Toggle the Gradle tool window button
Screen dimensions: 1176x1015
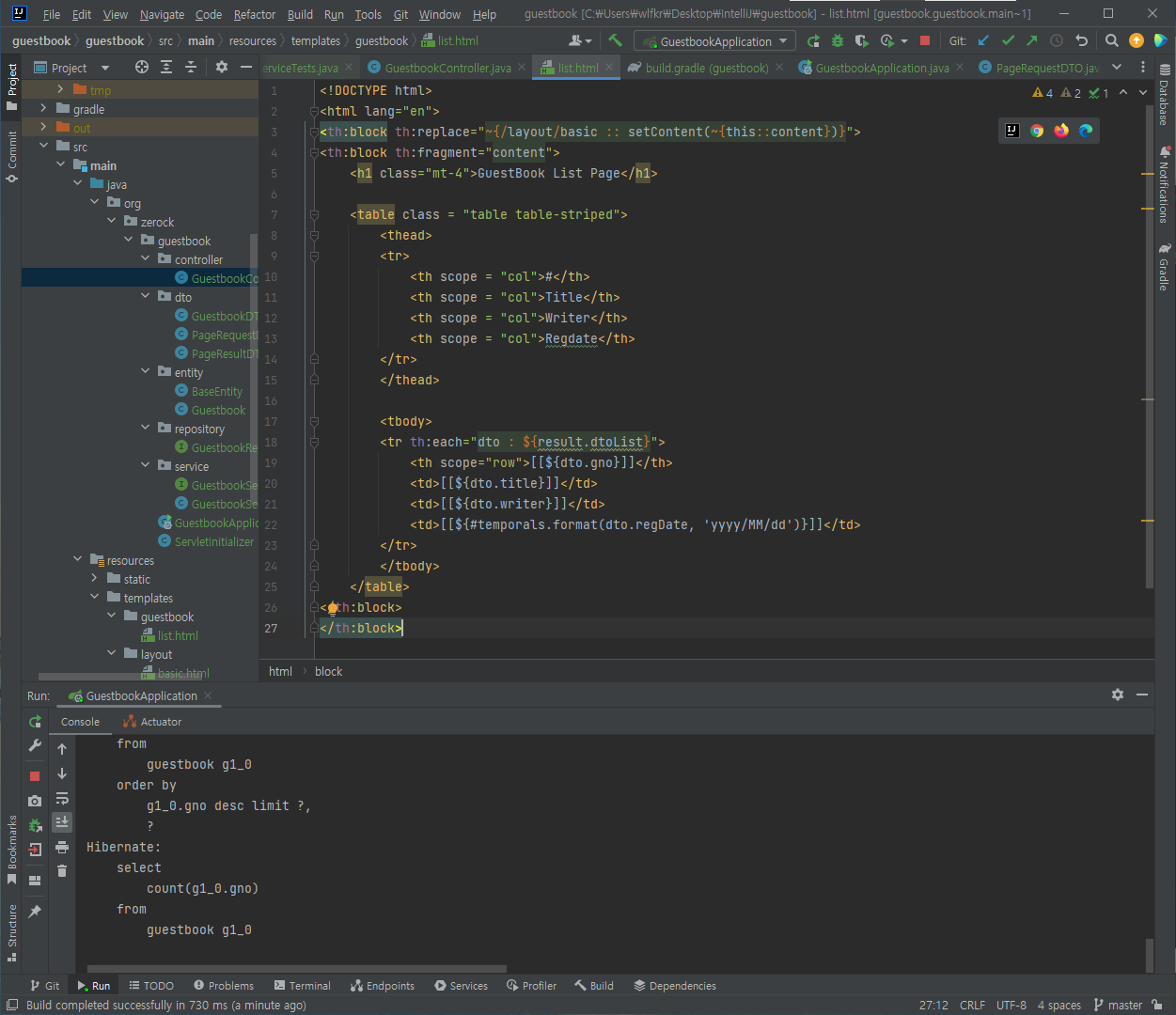pos(1165,267)
